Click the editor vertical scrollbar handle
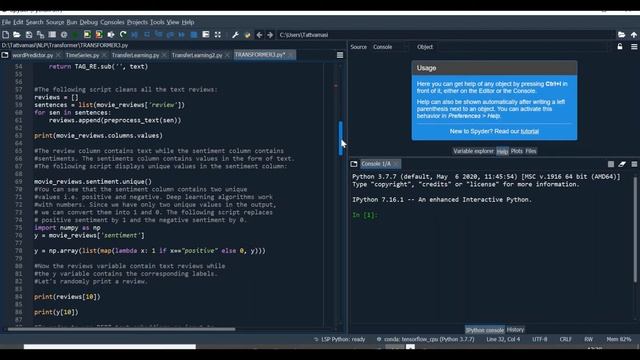640x360 pixels. click(x=340, y=138)
